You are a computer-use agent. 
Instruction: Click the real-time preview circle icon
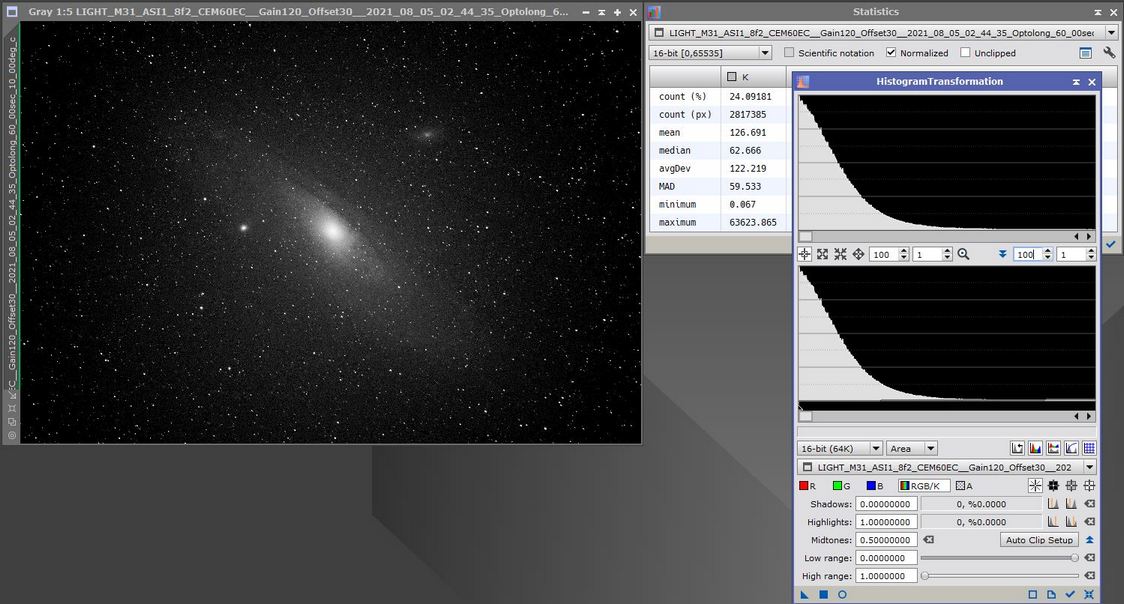pos(842,594)
